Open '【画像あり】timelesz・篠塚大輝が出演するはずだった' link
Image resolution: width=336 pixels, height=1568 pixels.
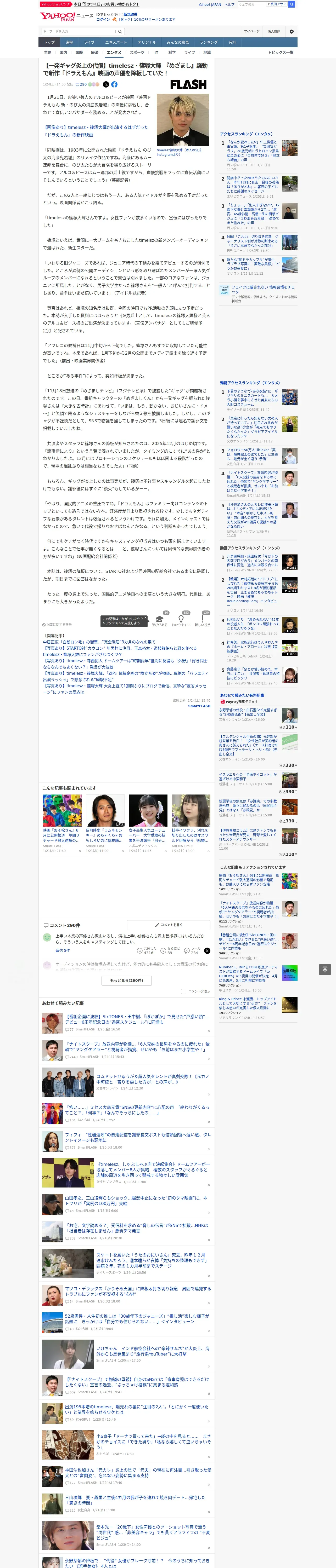(95, 131)
